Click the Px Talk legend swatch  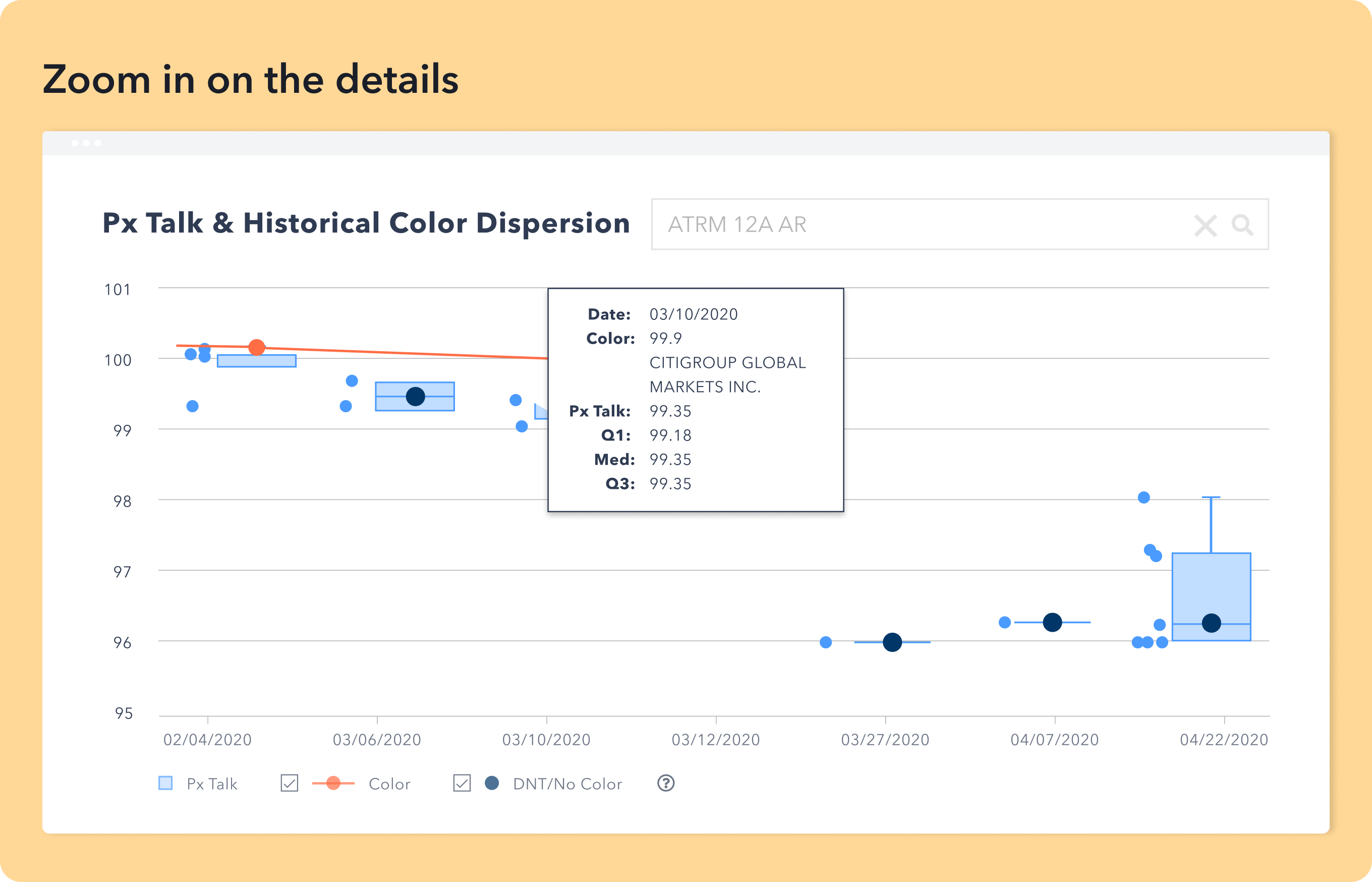pyautogui.click(x=165, y=783)
